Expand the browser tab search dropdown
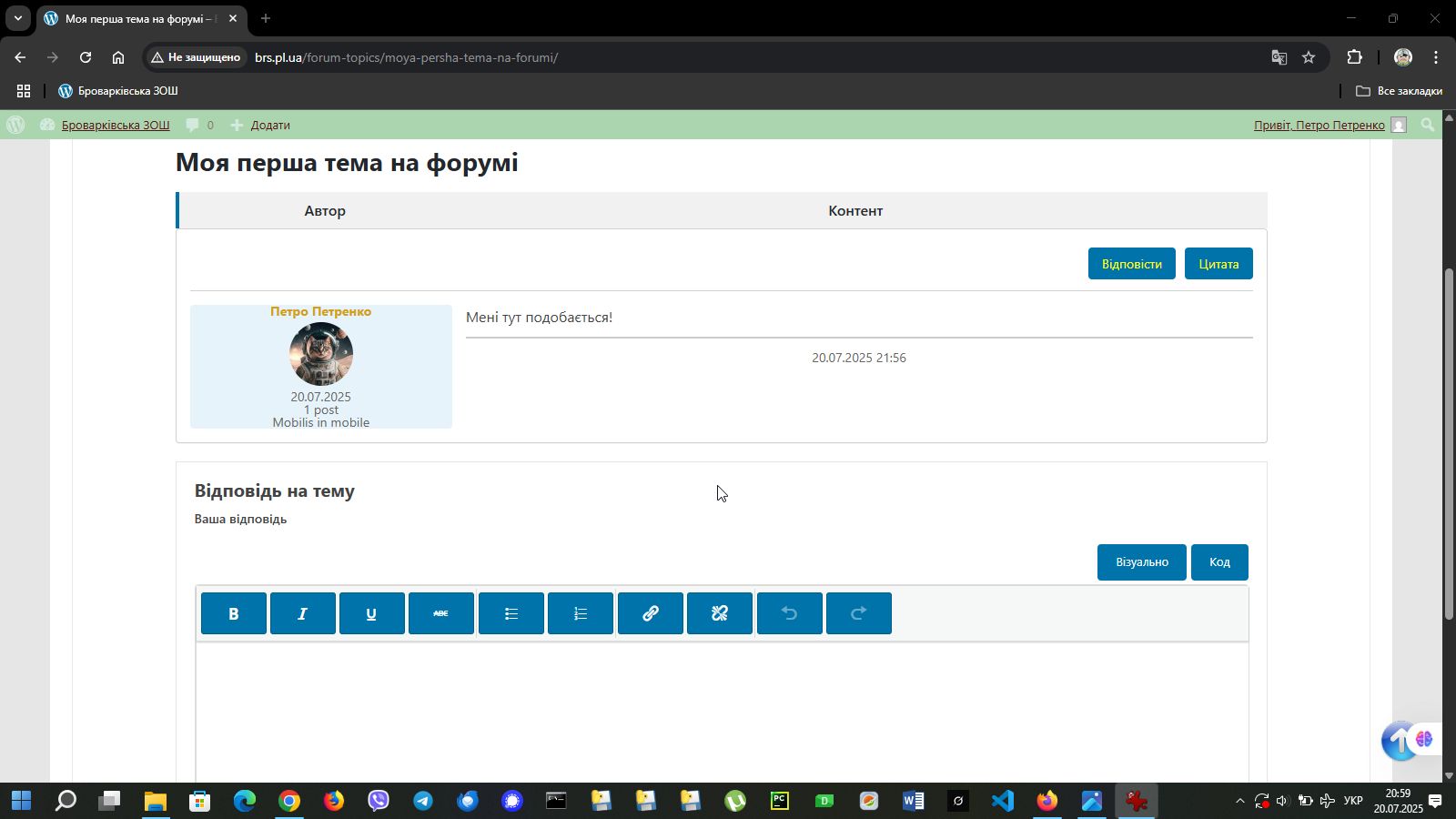Viewport: 1456px width, 819px height. coord(17,18)
